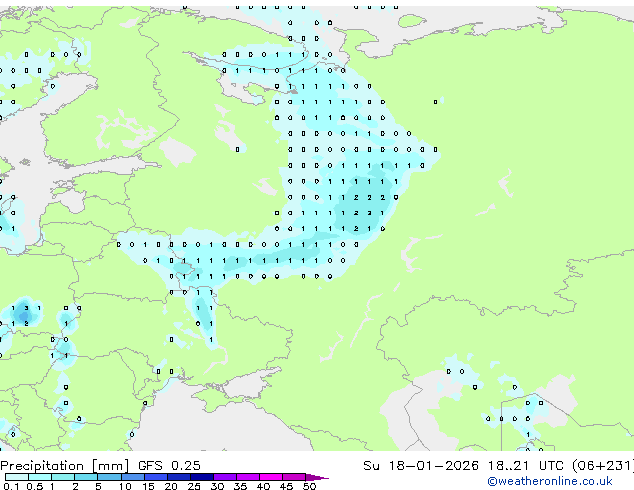
Task: Choose the 35–40 mm magenta swatch
Action: 247,477
